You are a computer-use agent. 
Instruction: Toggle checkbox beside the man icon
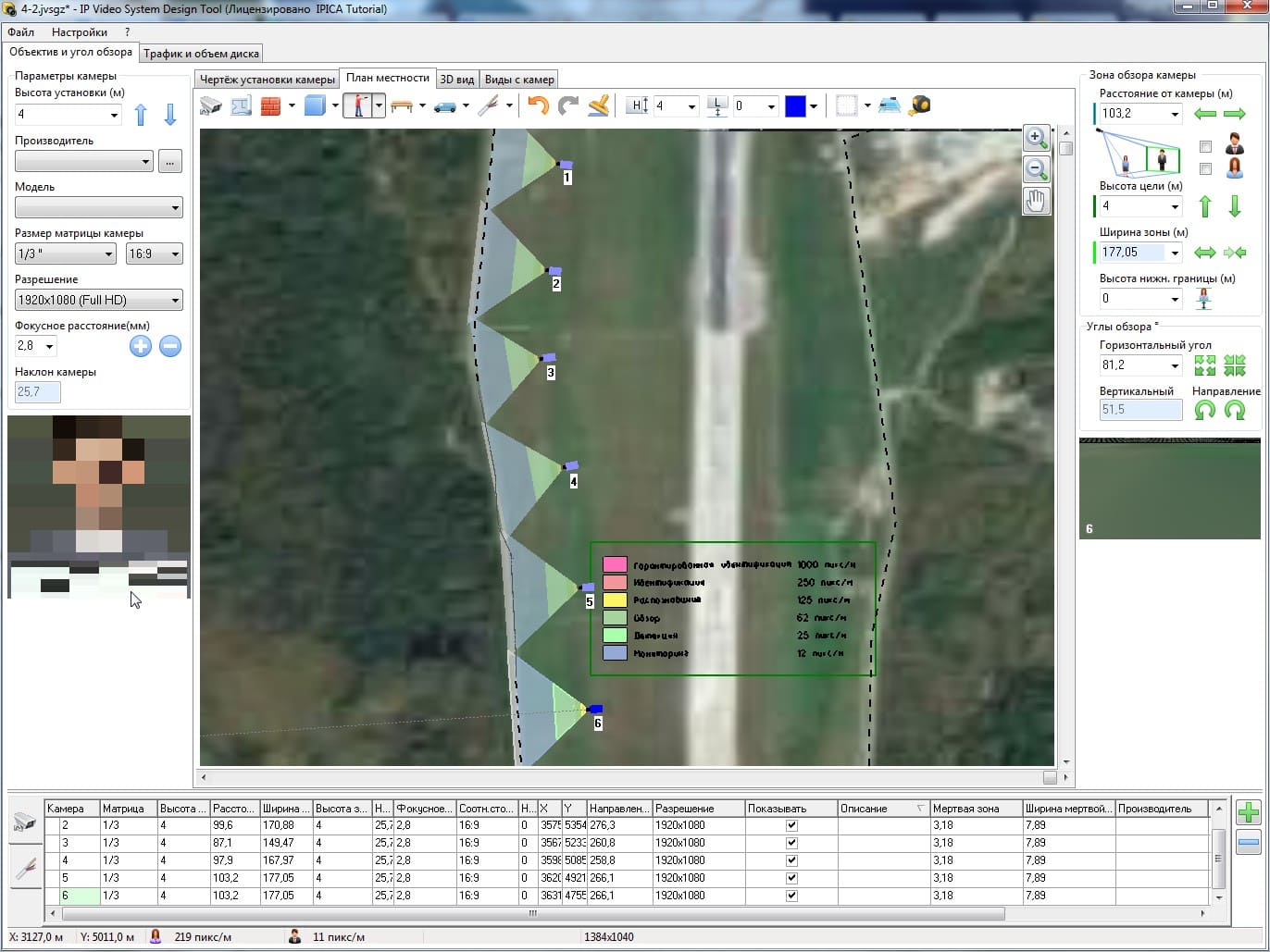1205,146
